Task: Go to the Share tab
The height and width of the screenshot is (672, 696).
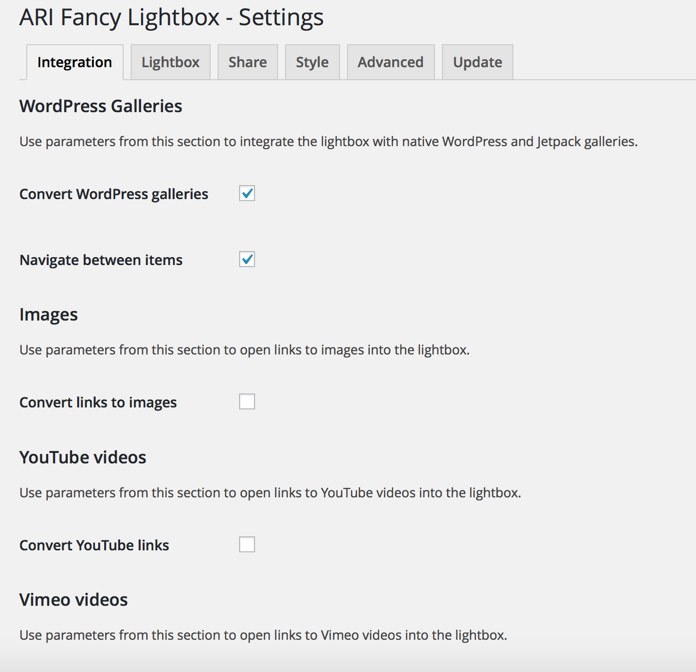Action: pos(247,62)
